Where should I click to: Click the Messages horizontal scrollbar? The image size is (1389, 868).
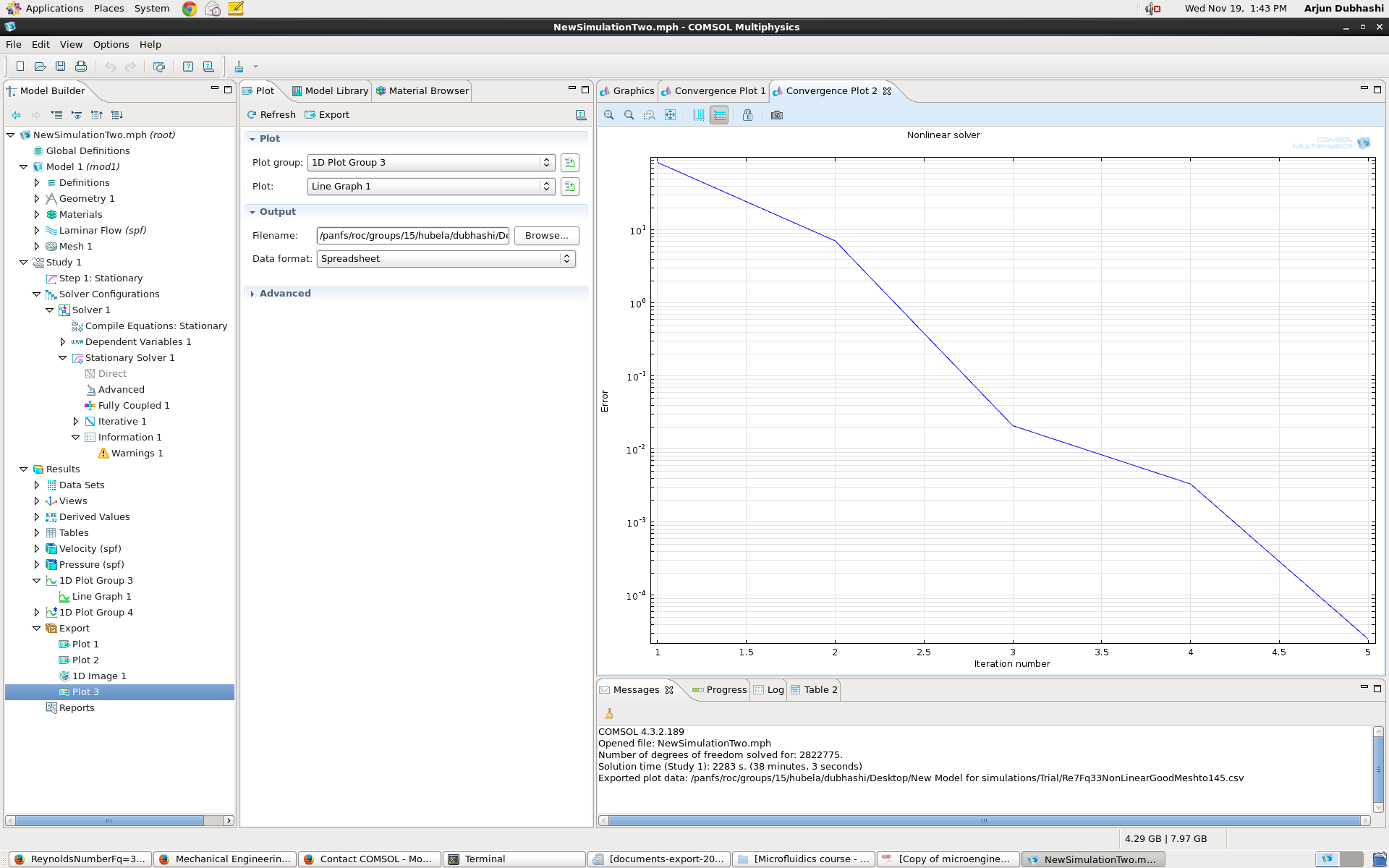[x=982, y=821]
